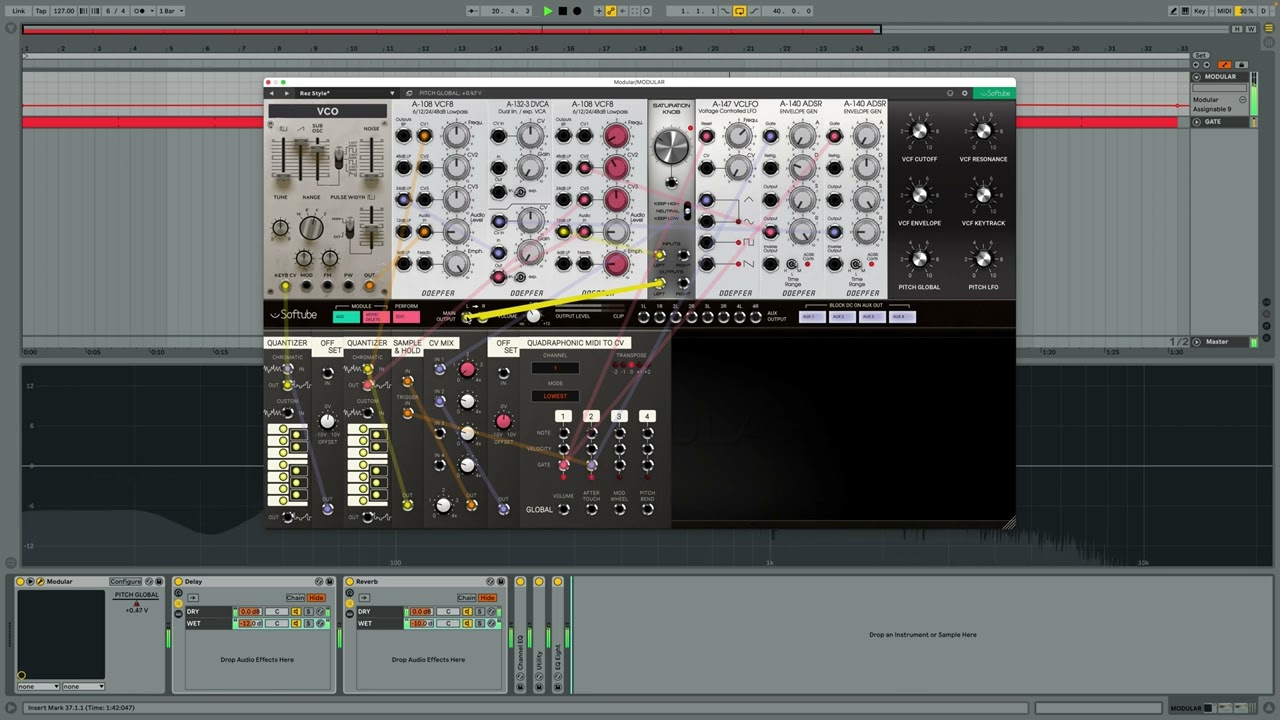The width and height of the screenshot is (1280, 720).
Task: Toggle the Key map mode button
Action: coord(1200,11)
